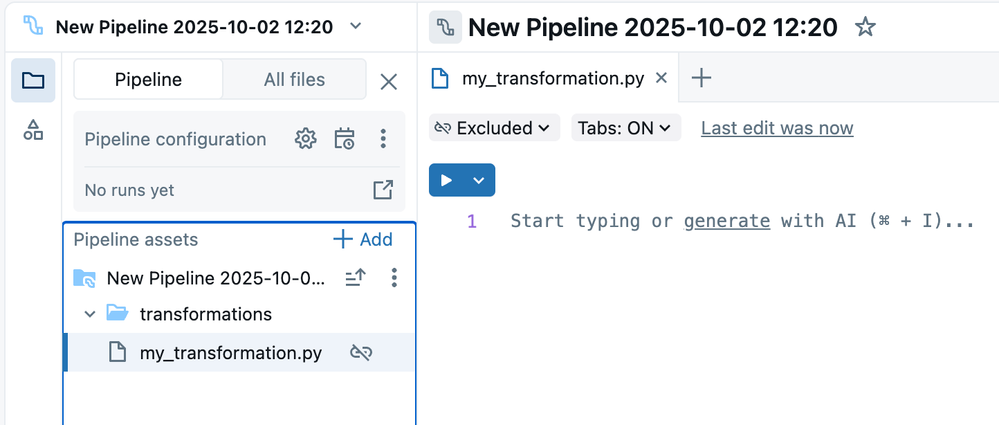Screen dimensions: 999x425
Task: Click the pipeline schedule calendar icon
Action: tap(344, 139)
